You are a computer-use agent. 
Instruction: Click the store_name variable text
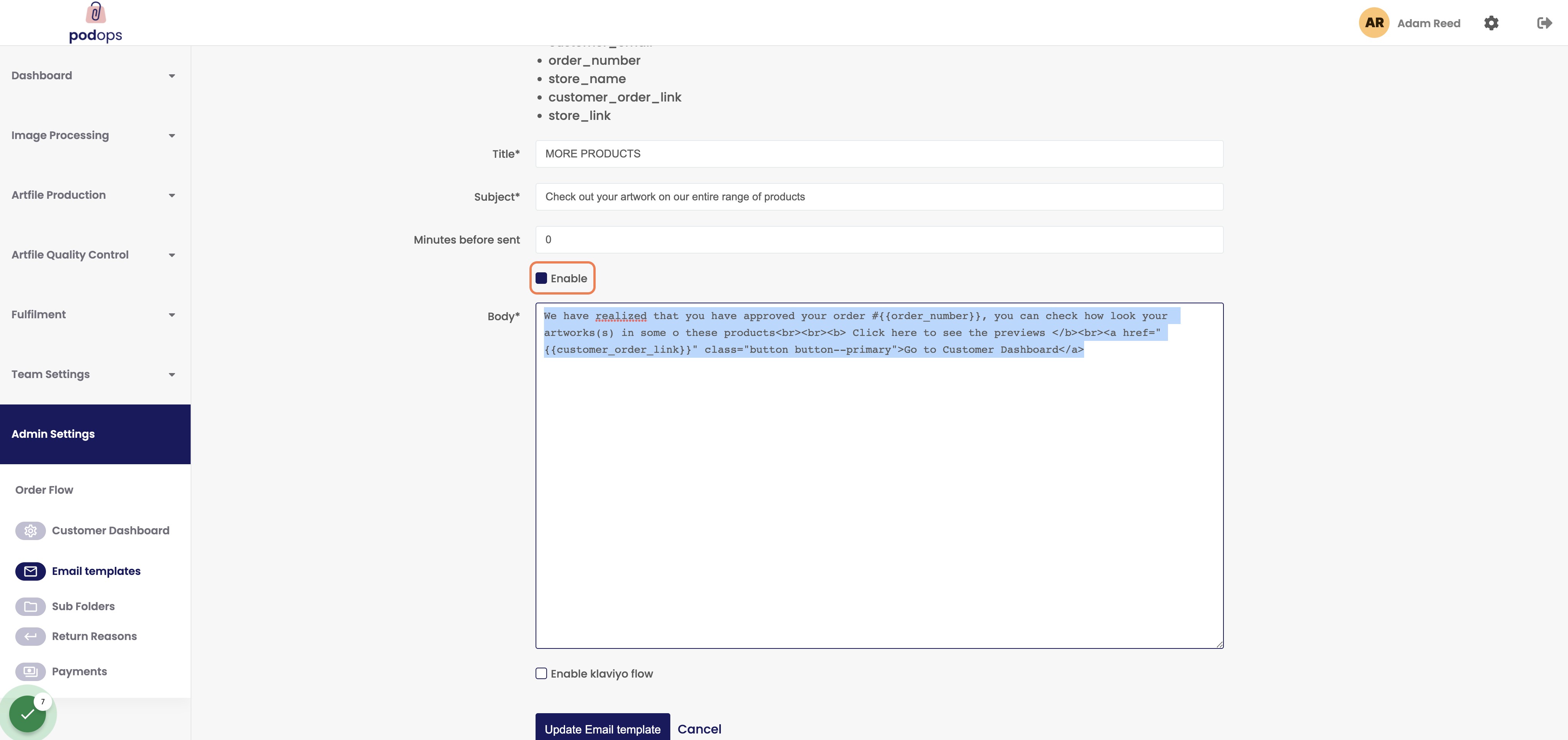pos(587,79)
